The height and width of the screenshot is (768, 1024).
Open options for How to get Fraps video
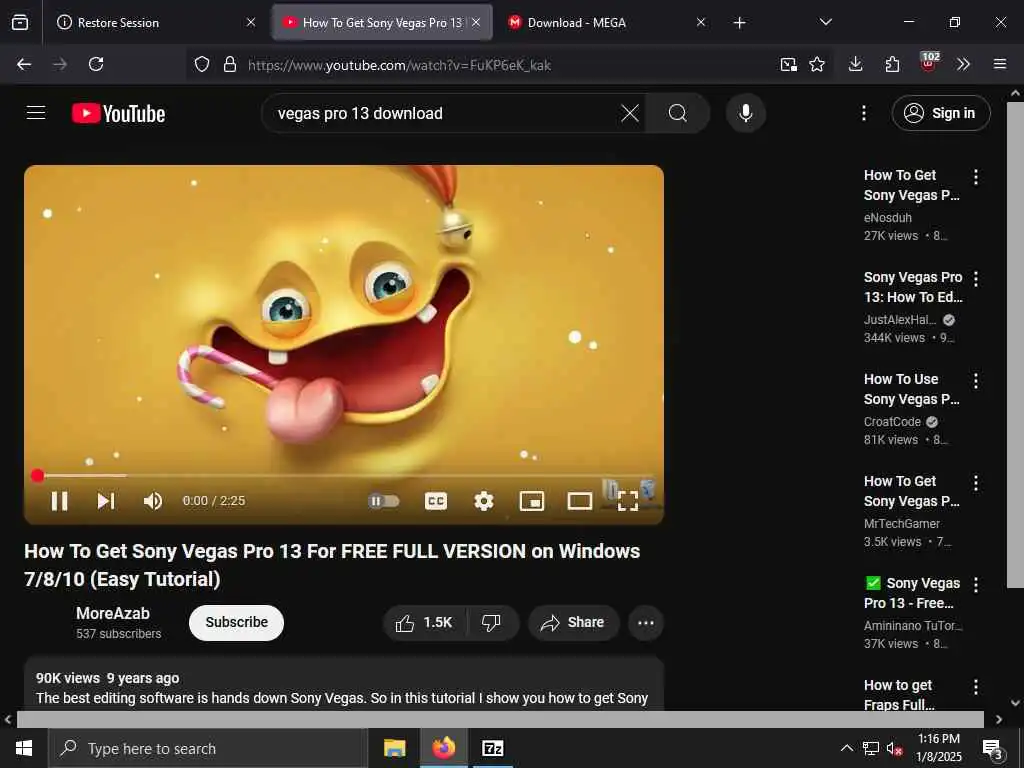tap(976, 687)
